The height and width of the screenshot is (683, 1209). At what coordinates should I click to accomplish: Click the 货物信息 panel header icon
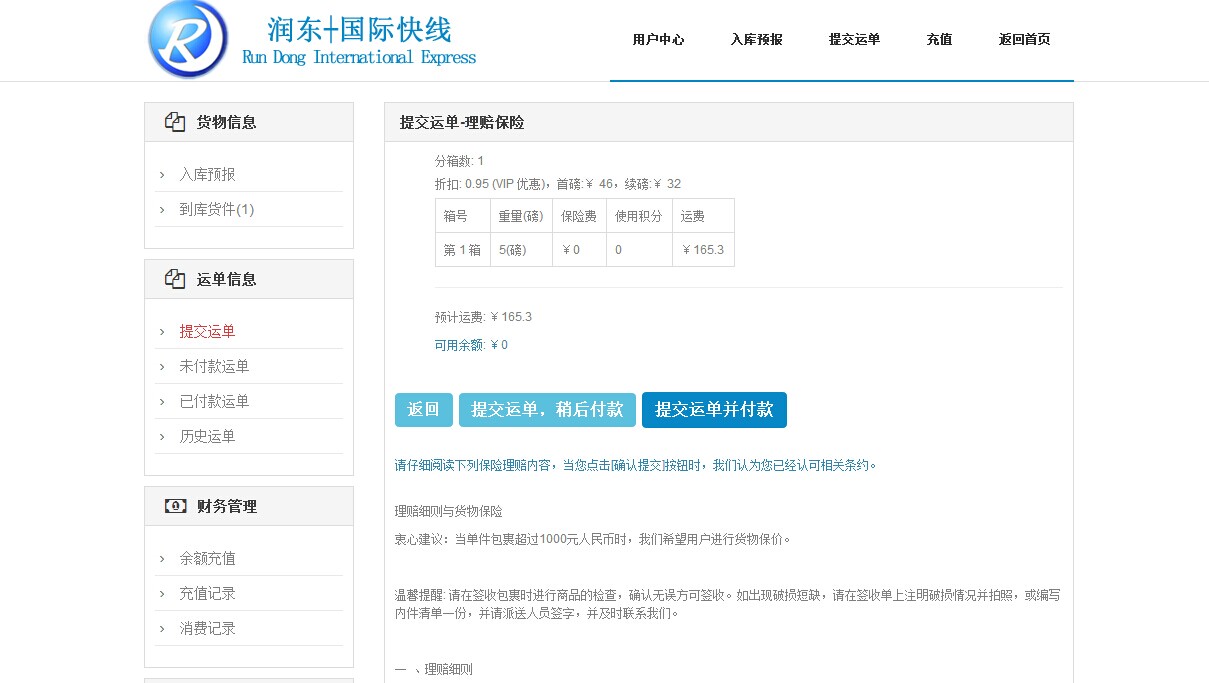[175, 122]
